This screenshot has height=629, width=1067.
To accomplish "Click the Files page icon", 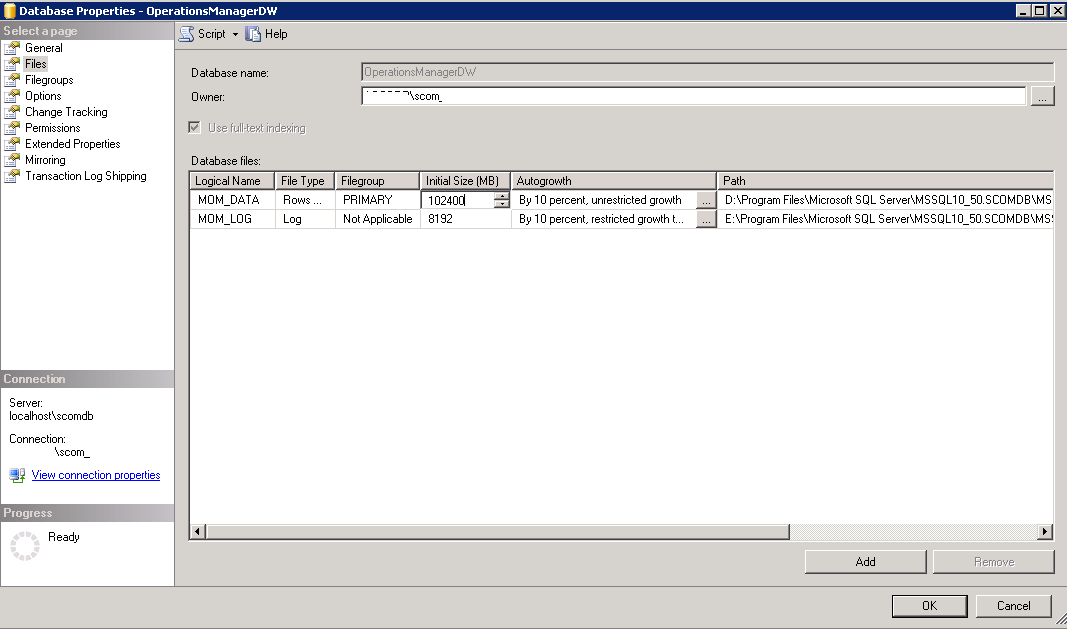I will (x=12, y=64).
